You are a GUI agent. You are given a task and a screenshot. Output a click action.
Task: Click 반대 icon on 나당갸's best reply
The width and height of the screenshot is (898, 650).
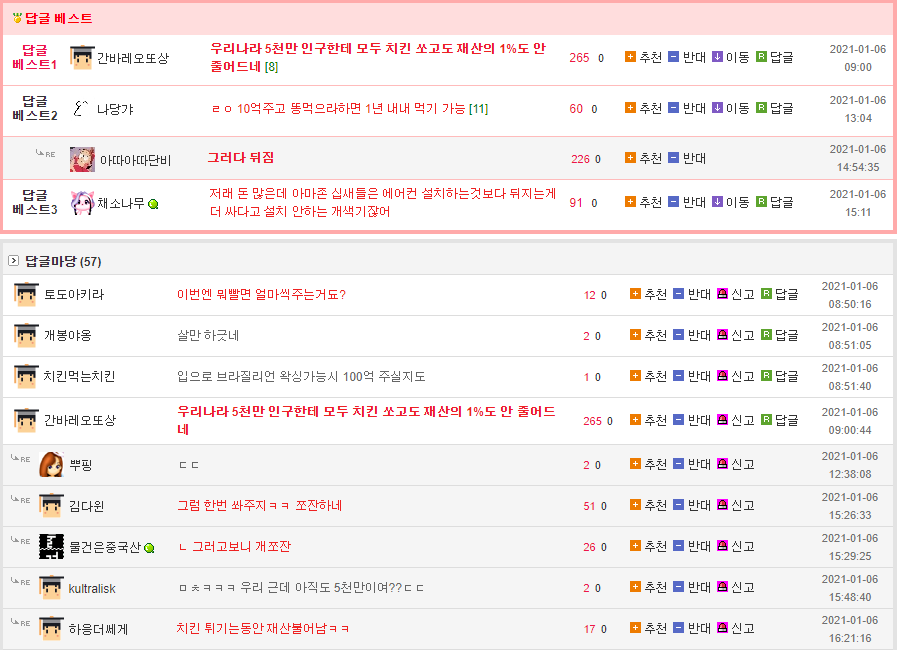pyautogui.click(x=673, y=108)
